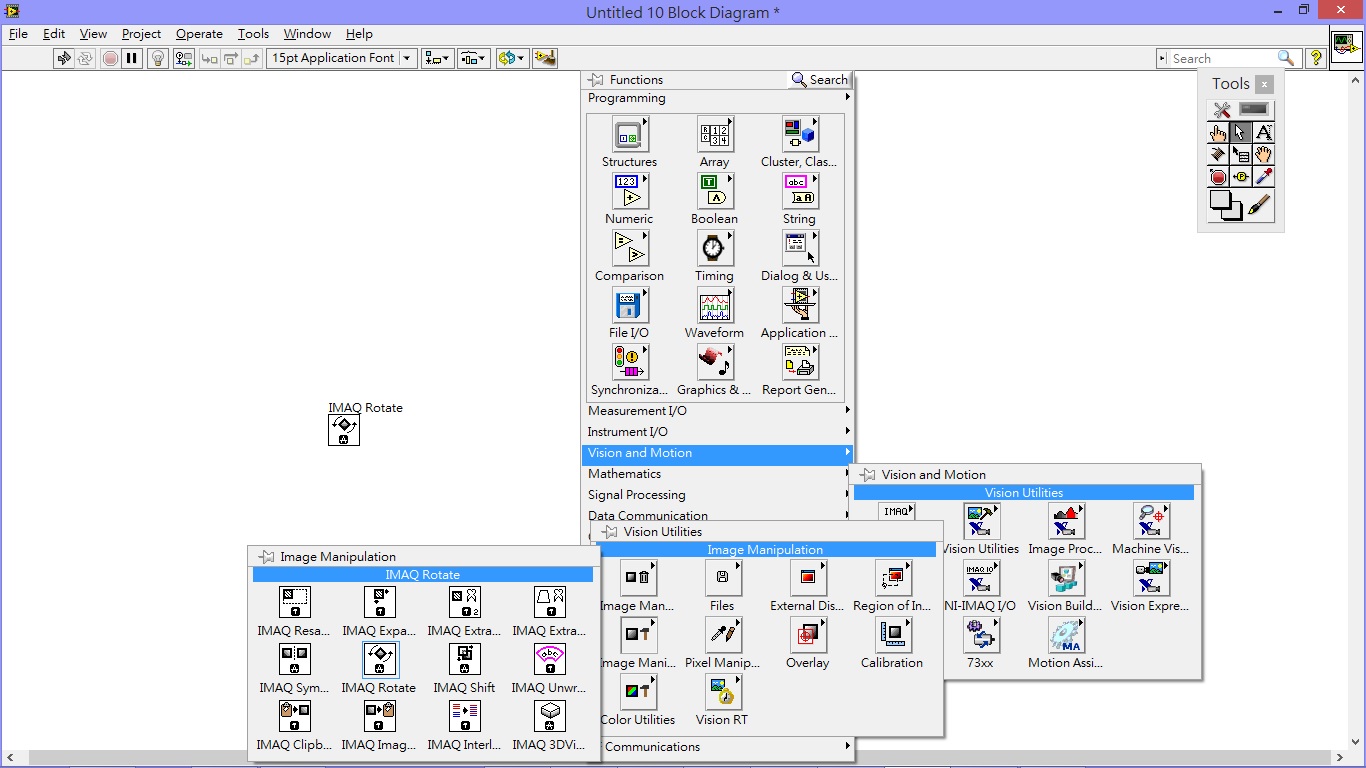The width and height of the screenshot is (1366, 768).
Task: Open the View menu
Action: 93,33
